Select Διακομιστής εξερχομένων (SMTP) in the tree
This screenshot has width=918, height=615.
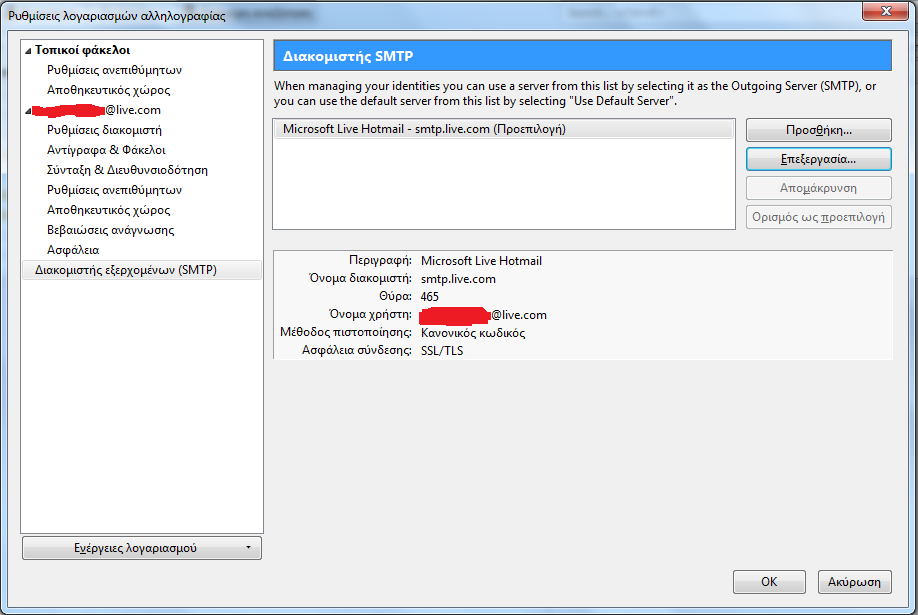click(x=142, y=269)
